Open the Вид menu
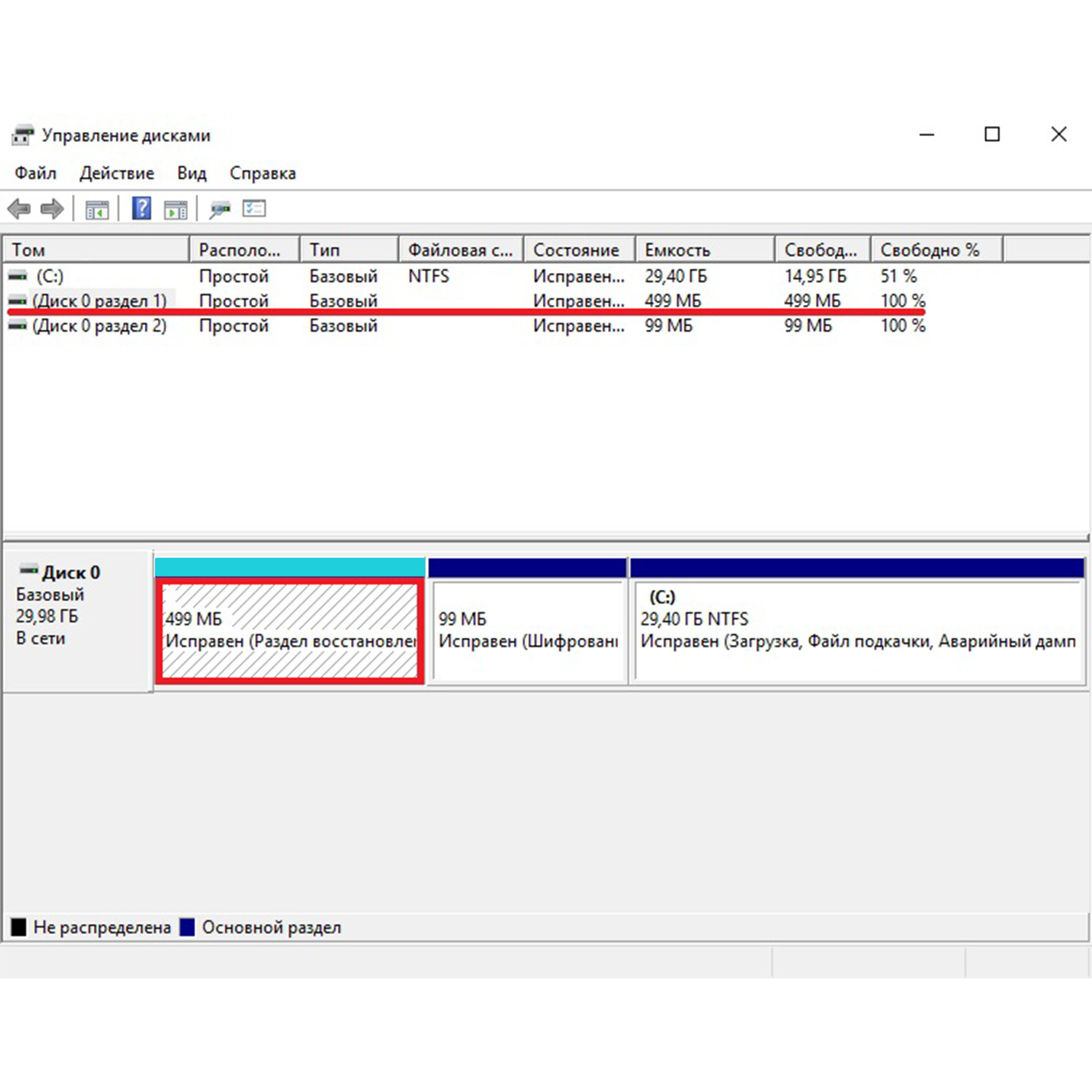The height and width of the screenshot is (1092, 1092). (x=191, y=173)
